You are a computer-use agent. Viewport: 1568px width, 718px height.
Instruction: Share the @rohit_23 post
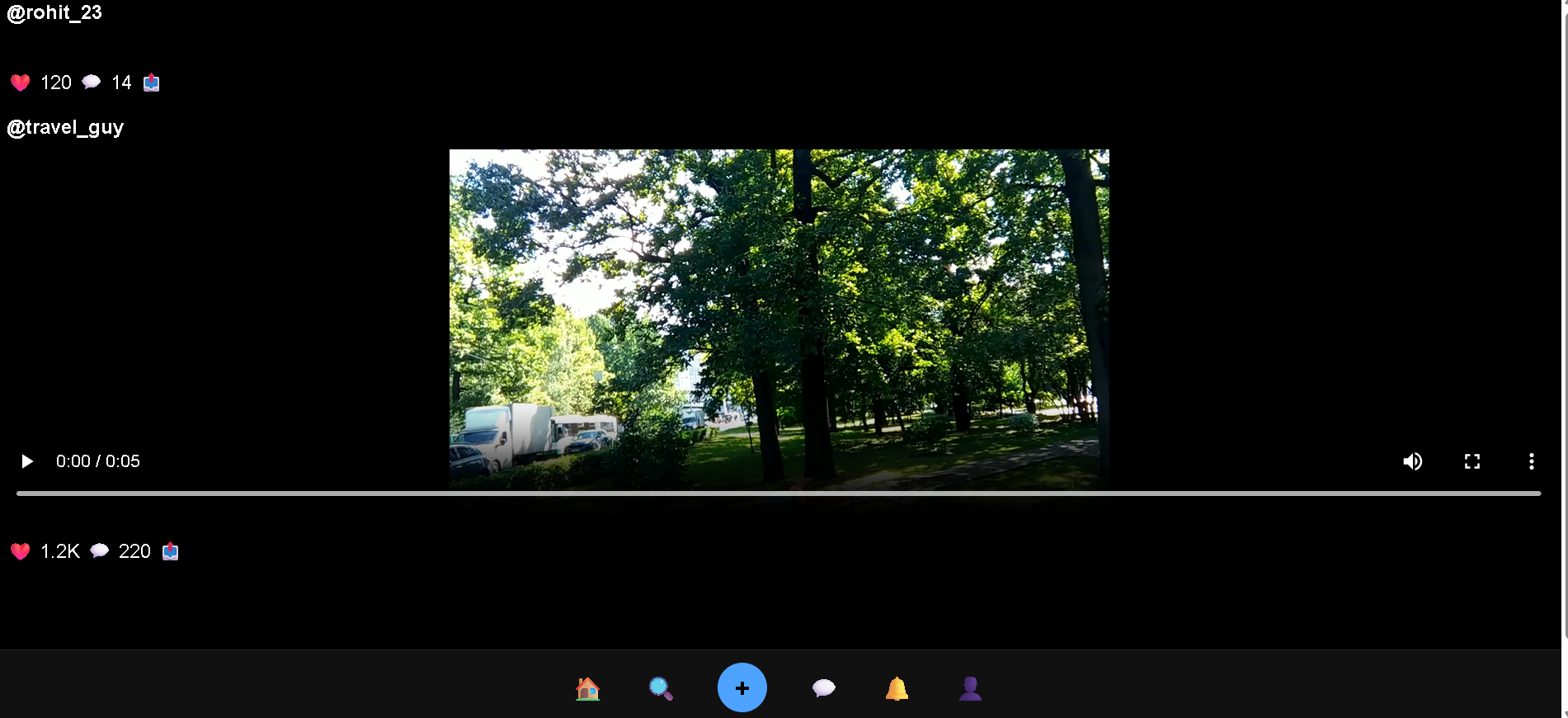click(152, 83)
